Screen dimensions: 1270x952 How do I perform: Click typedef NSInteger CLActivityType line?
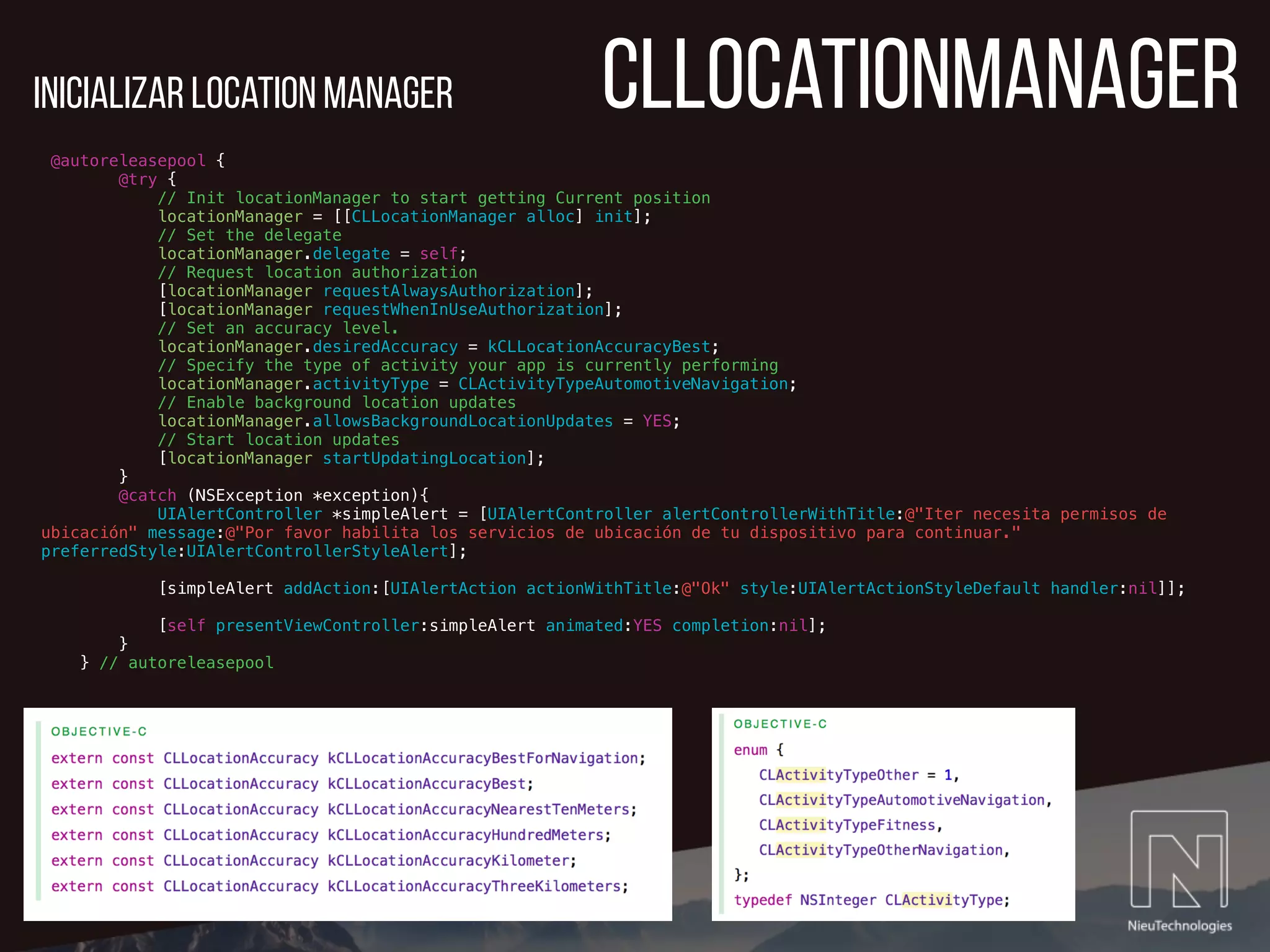click(872, 900)
